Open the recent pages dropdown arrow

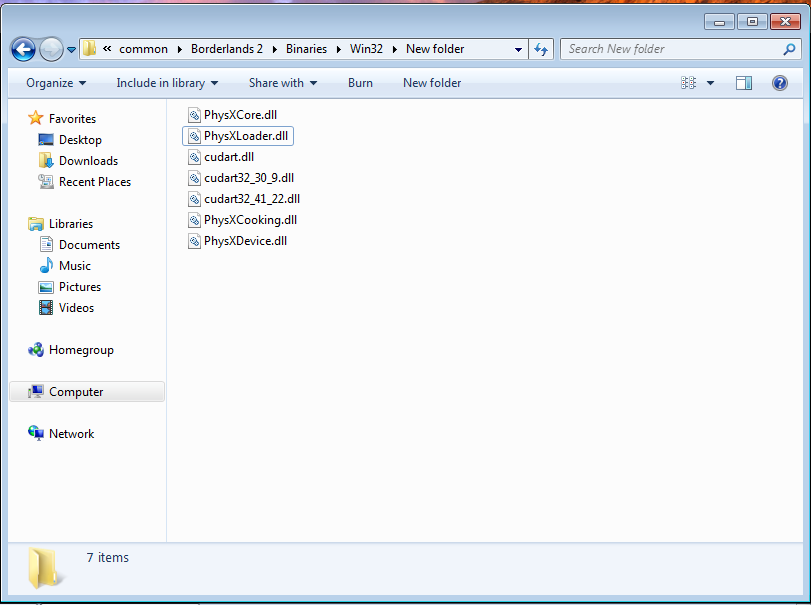pyautogui.click(x=71, y=50)
